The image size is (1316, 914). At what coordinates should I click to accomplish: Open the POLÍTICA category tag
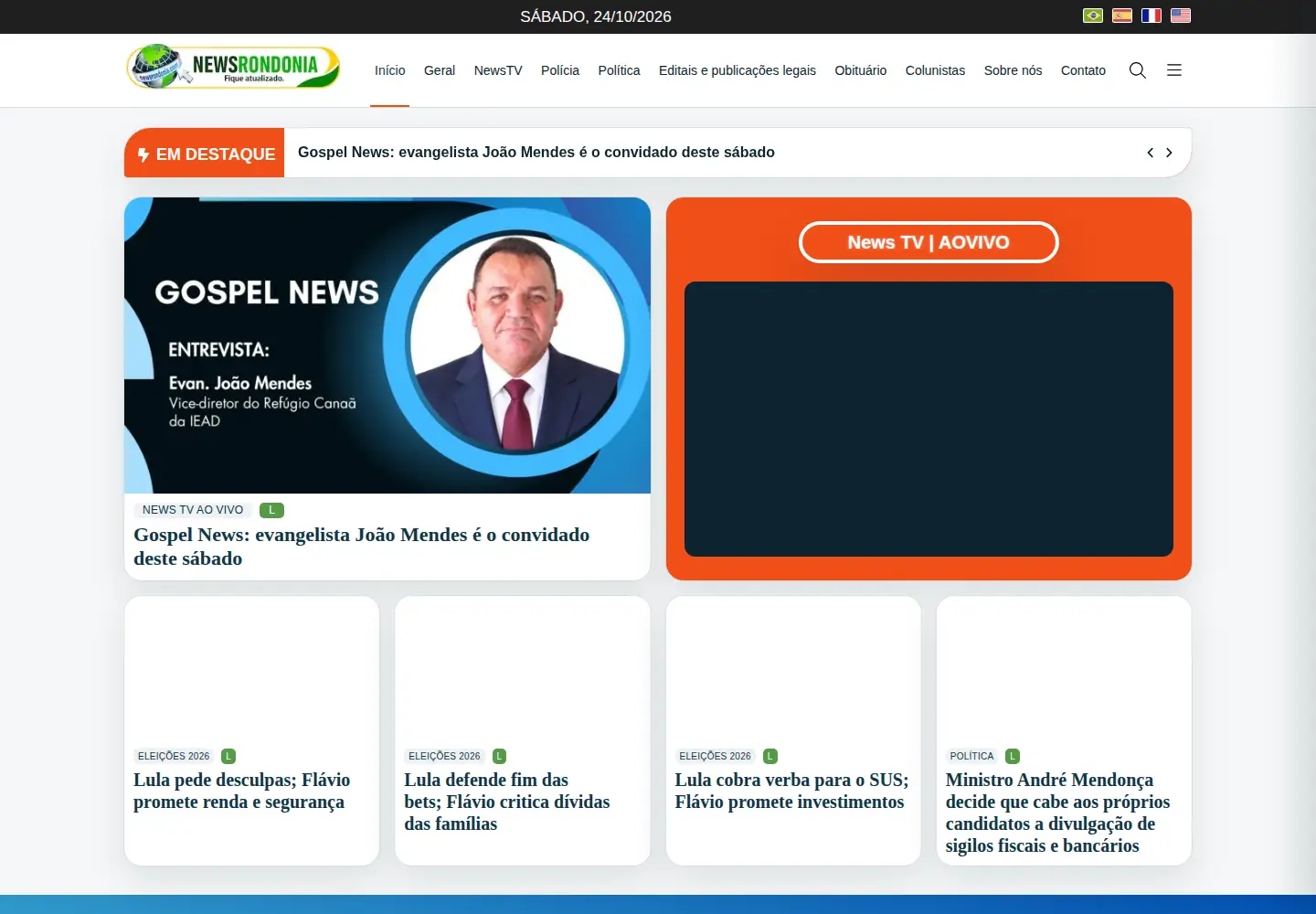[971, 756]
